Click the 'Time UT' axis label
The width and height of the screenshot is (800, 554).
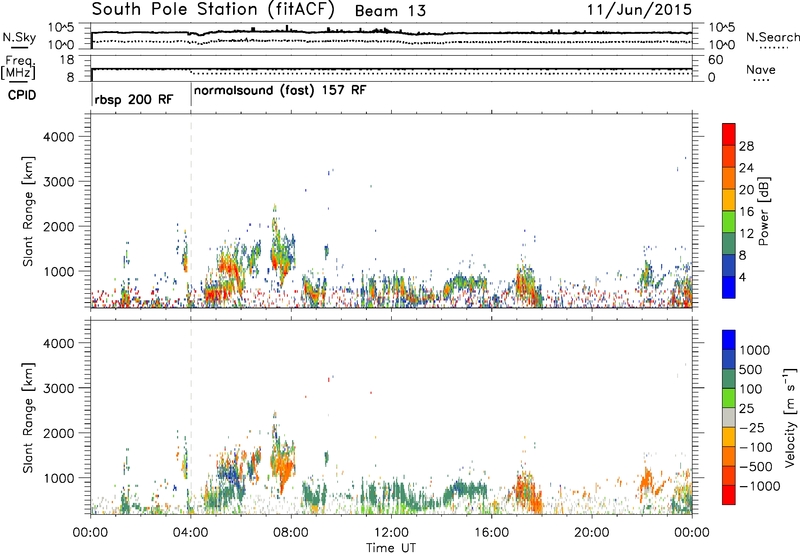pyautogui.click(x=391, y=548)
